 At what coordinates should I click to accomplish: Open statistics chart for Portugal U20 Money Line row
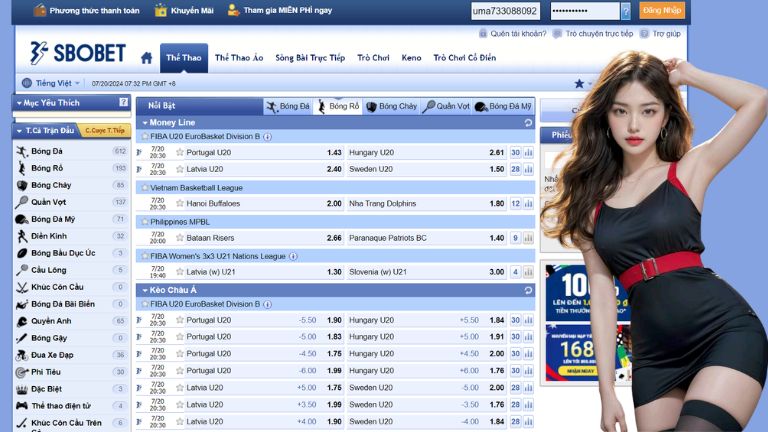[x=528, y=153]
